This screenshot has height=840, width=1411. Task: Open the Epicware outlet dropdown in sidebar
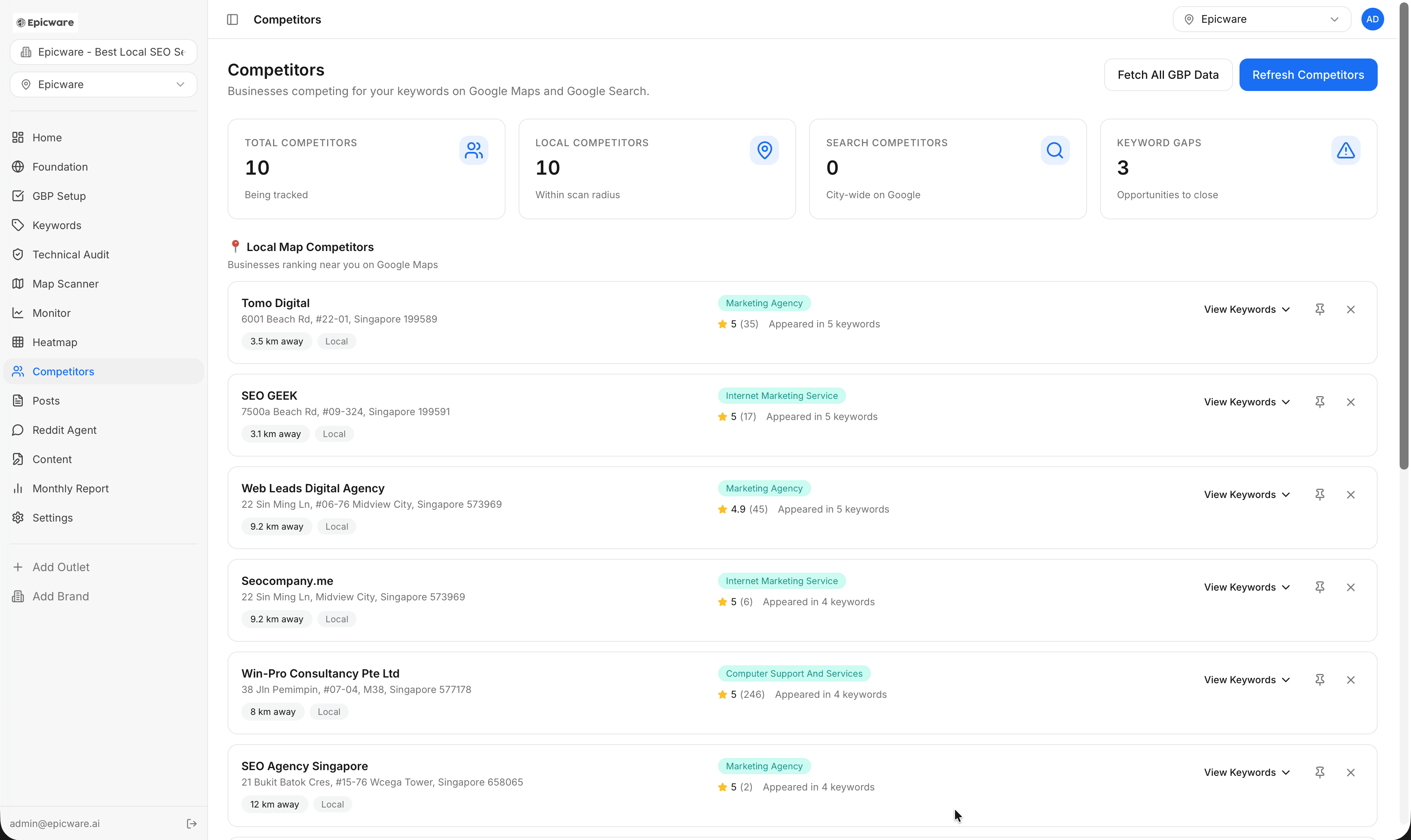pos(104,84)
